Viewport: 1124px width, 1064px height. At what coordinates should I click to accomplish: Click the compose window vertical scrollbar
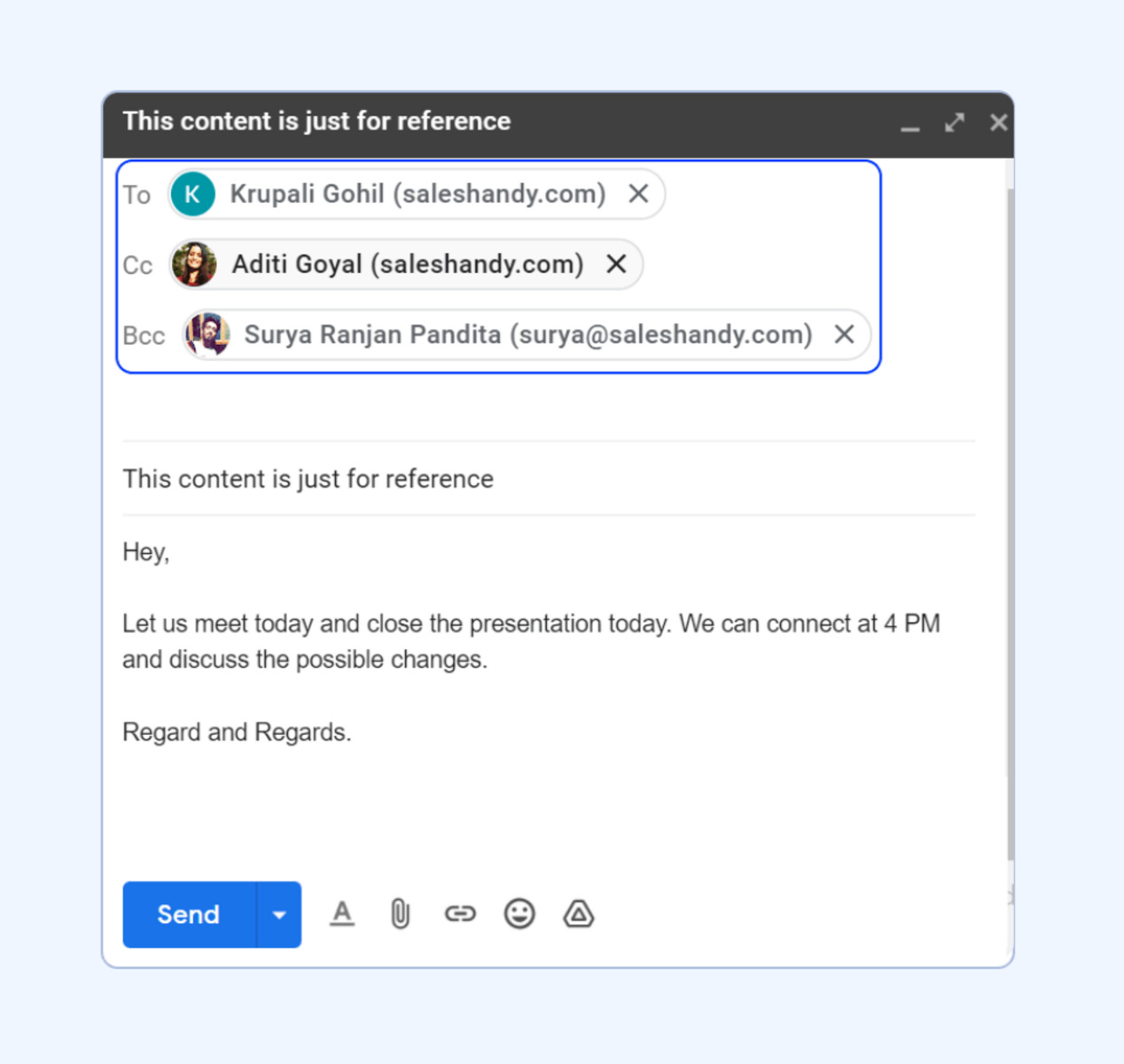pyautogui.click(x=1011, y=523)
